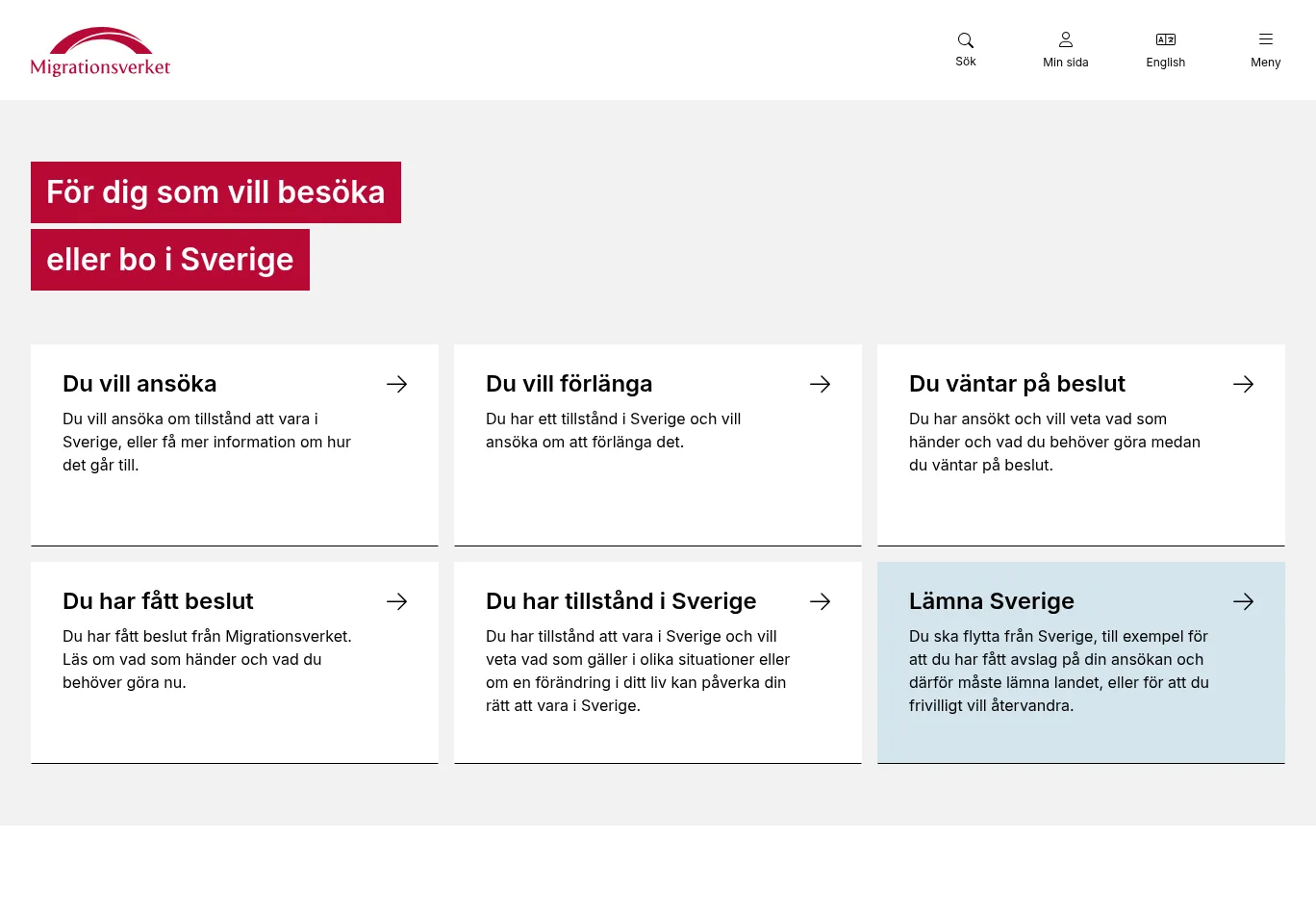The image size is (1316, 914).
Task: Select the highlighted Lämna Sverige heading
Action: [x=991, y=601]
